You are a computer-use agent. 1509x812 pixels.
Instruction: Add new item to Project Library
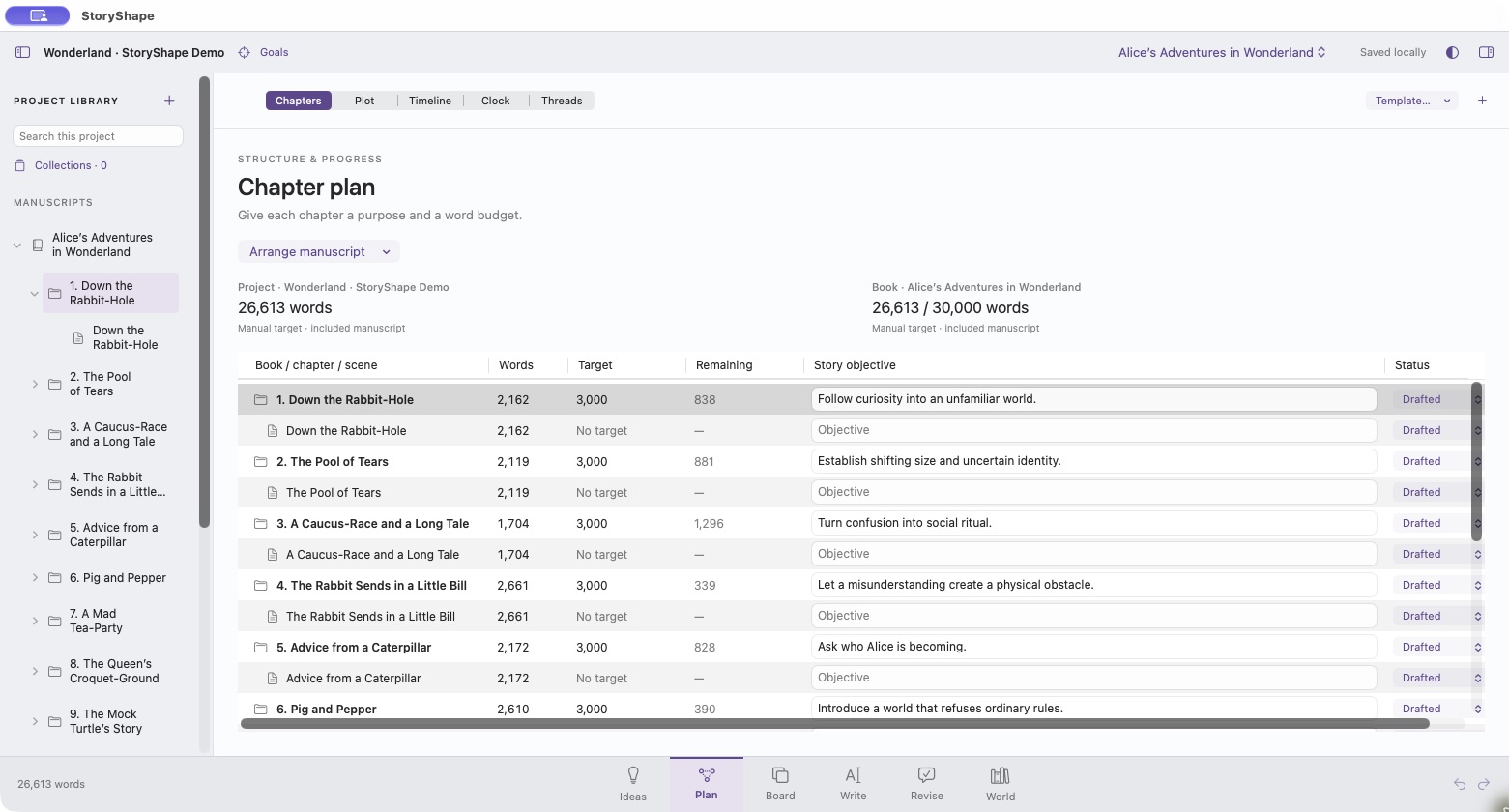169,101
